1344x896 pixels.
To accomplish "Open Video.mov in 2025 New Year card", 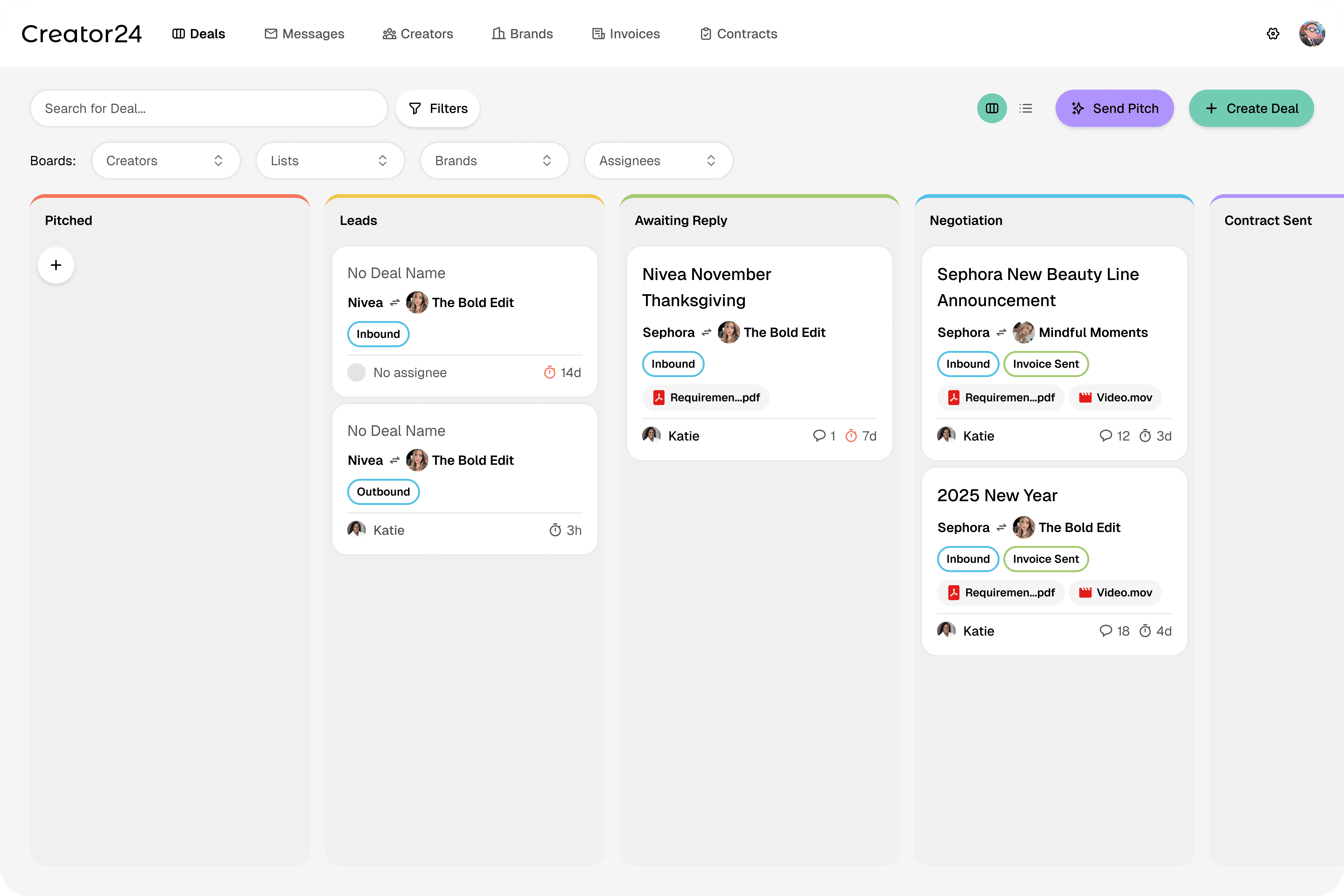I will tap(1115, 593).
